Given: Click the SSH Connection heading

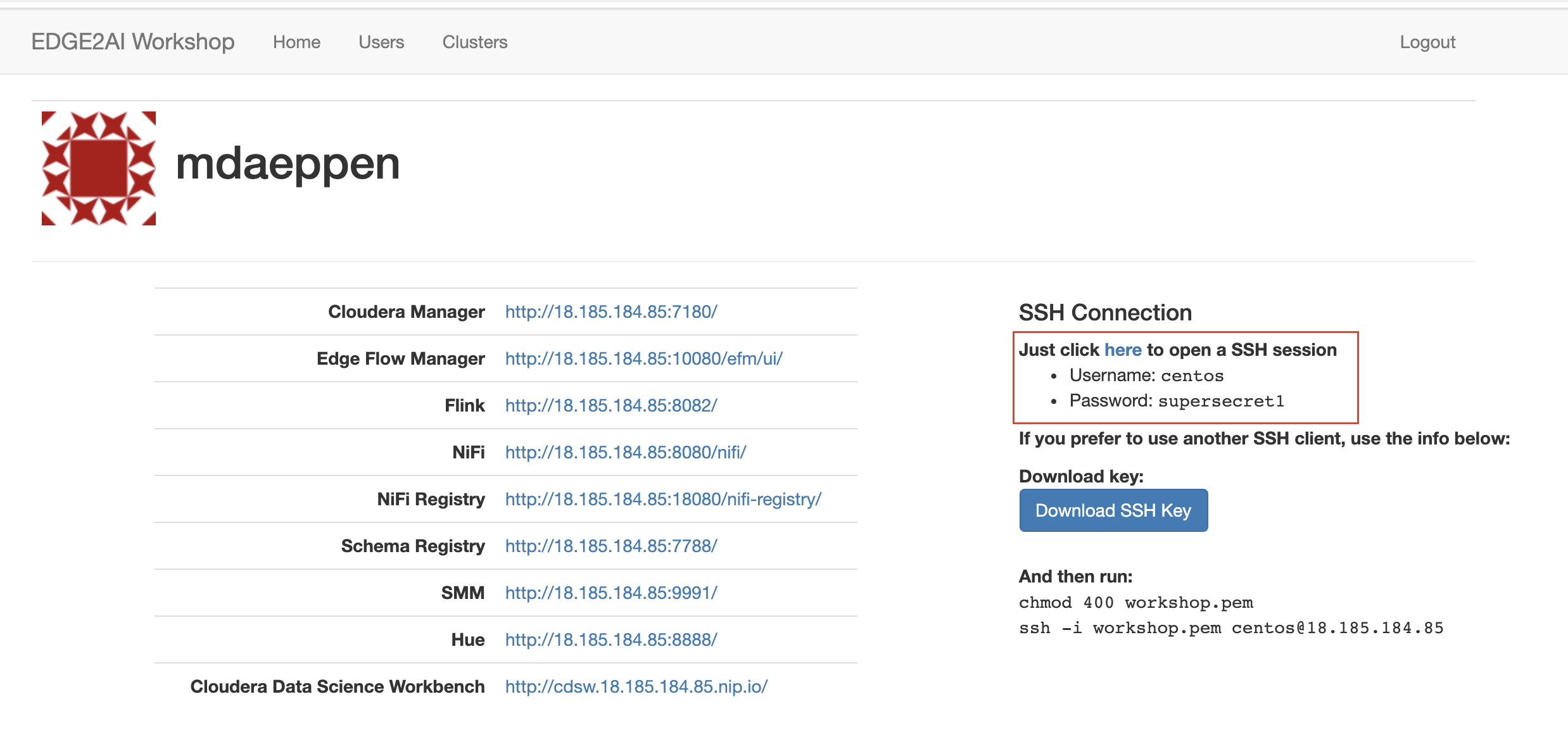Looking at the screenshot, I should coord(1105,312).
